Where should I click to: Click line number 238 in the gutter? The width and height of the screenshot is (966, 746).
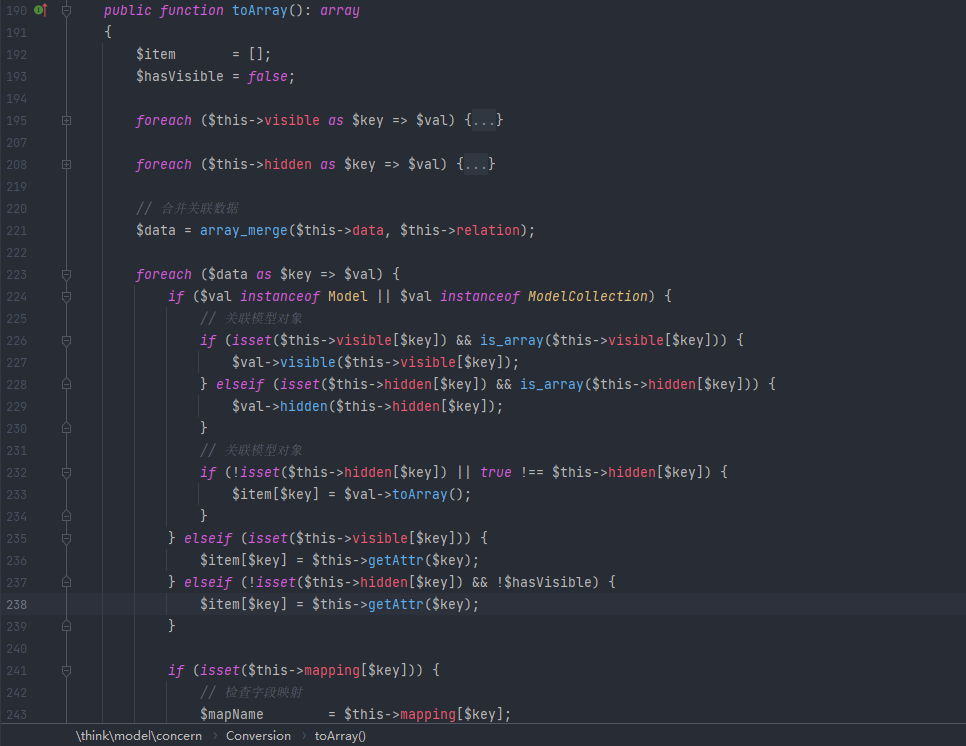[16, 604]
